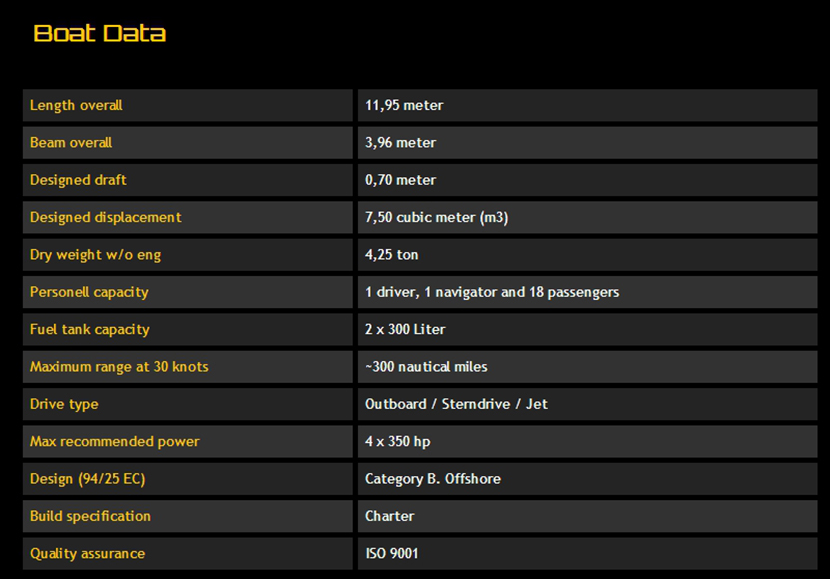Select the Personell capacity label
The image size is (830, 579).
pyautogui.click(x=89, y=292)
